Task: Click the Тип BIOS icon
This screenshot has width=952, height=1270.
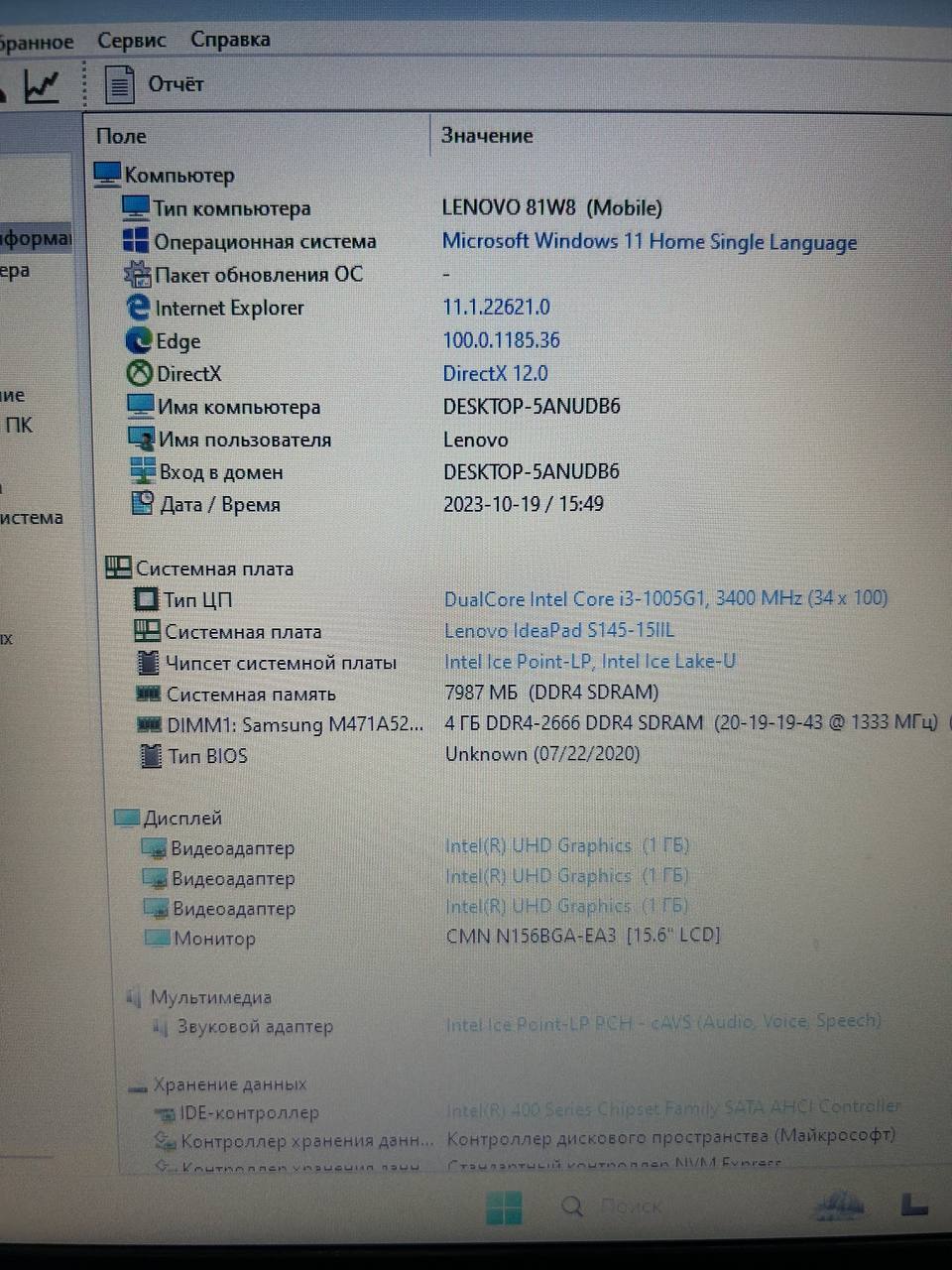Action: point(151,756)
